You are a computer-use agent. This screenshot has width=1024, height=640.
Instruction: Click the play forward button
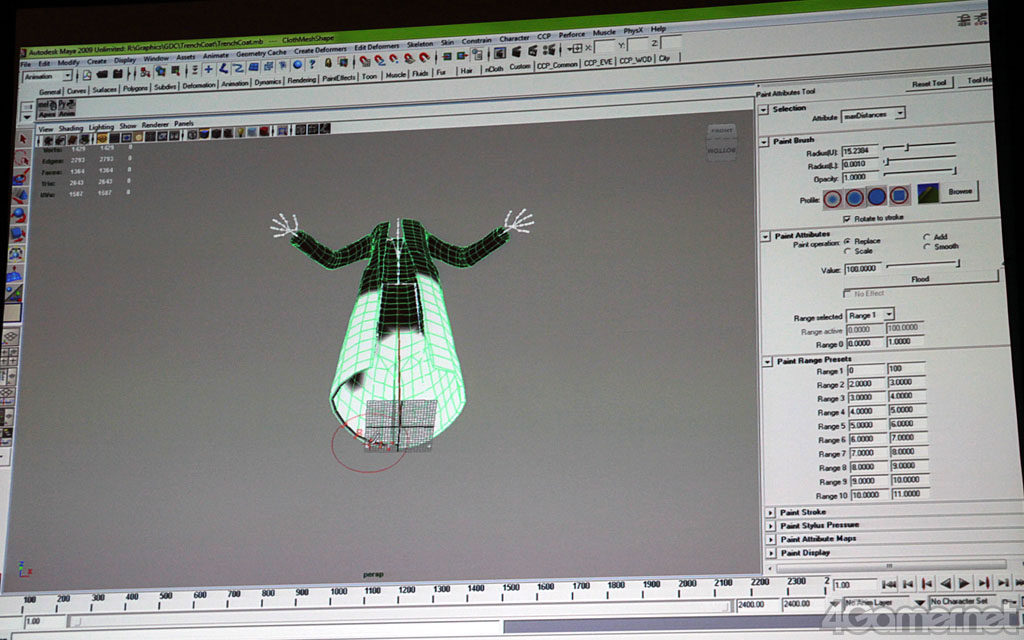click(964, 583)
